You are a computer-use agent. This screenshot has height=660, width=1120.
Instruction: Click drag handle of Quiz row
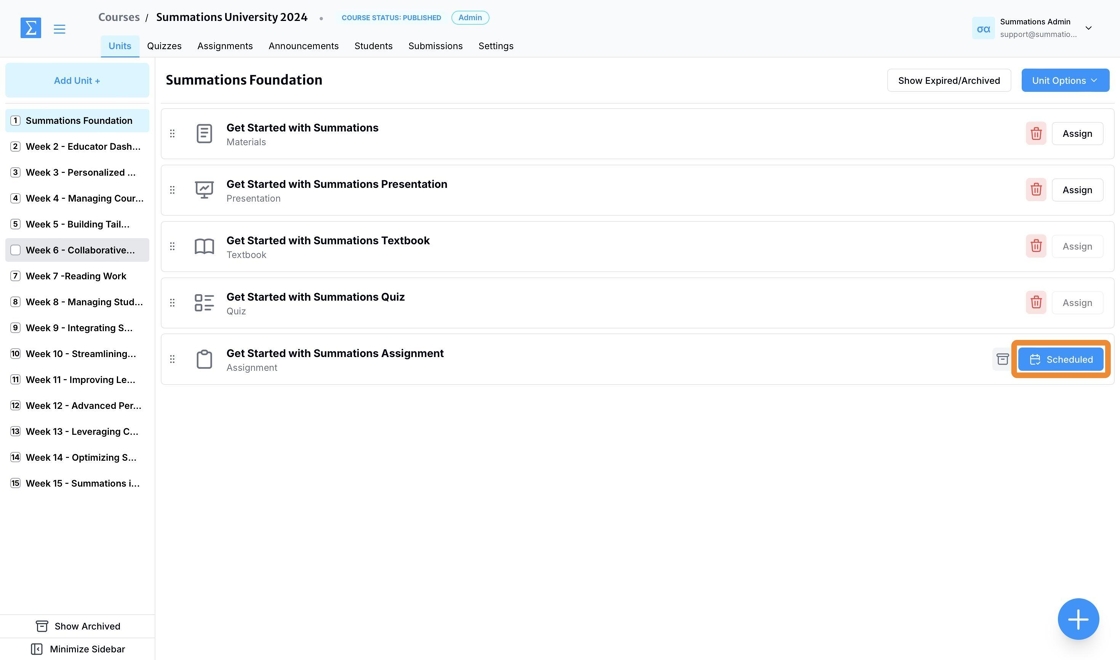[x=172, y=303]
